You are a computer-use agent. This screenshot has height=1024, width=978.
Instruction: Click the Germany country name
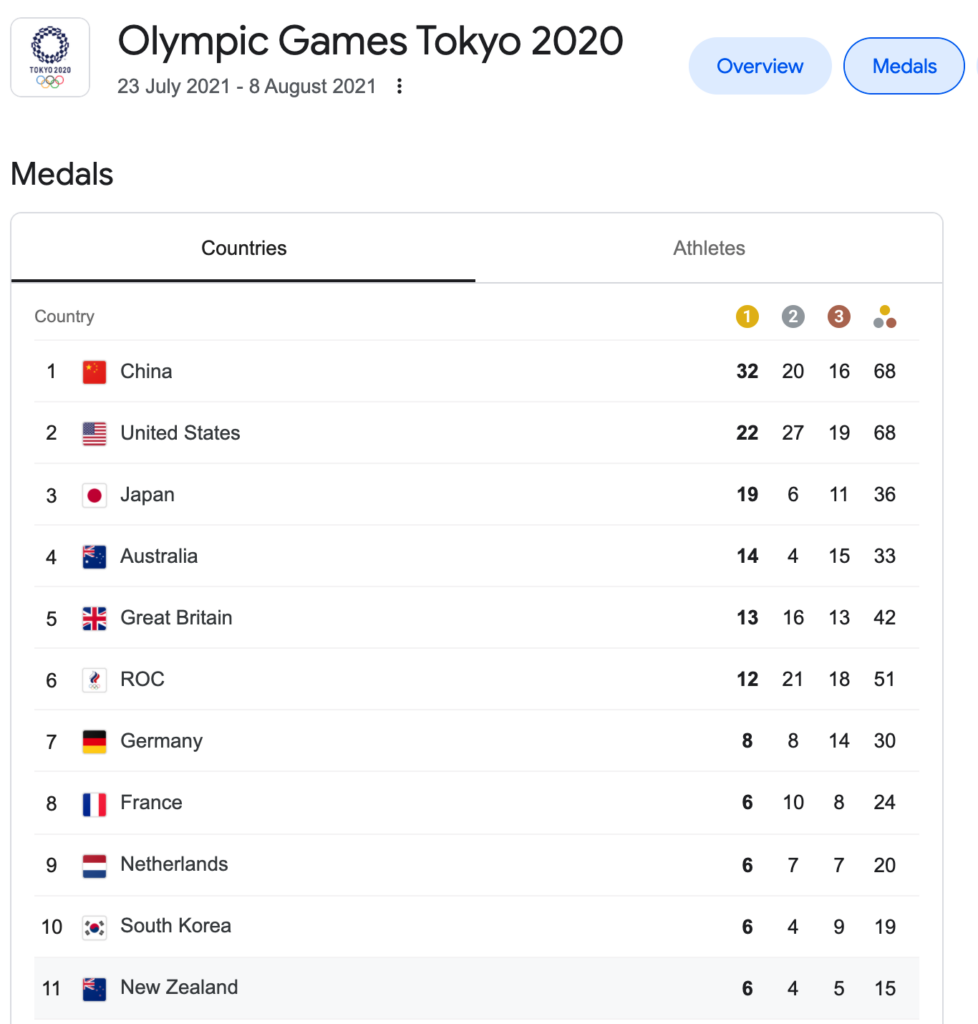pyautogui.click(x=161, y=741)
